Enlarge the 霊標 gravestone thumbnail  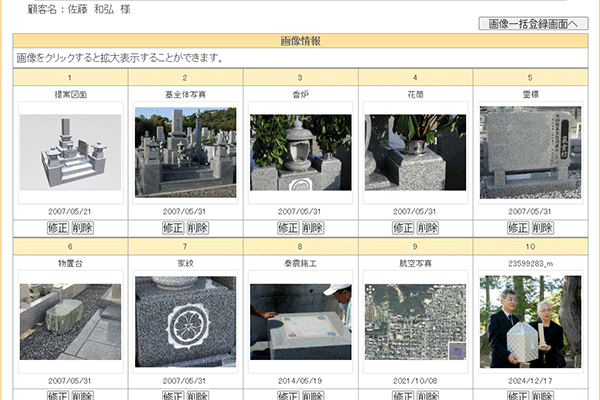point(530,152)
